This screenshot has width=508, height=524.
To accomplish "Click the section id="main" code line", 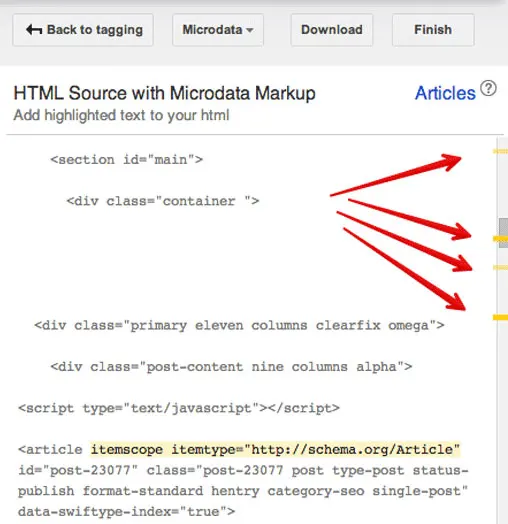I will [x=127, y=160].
